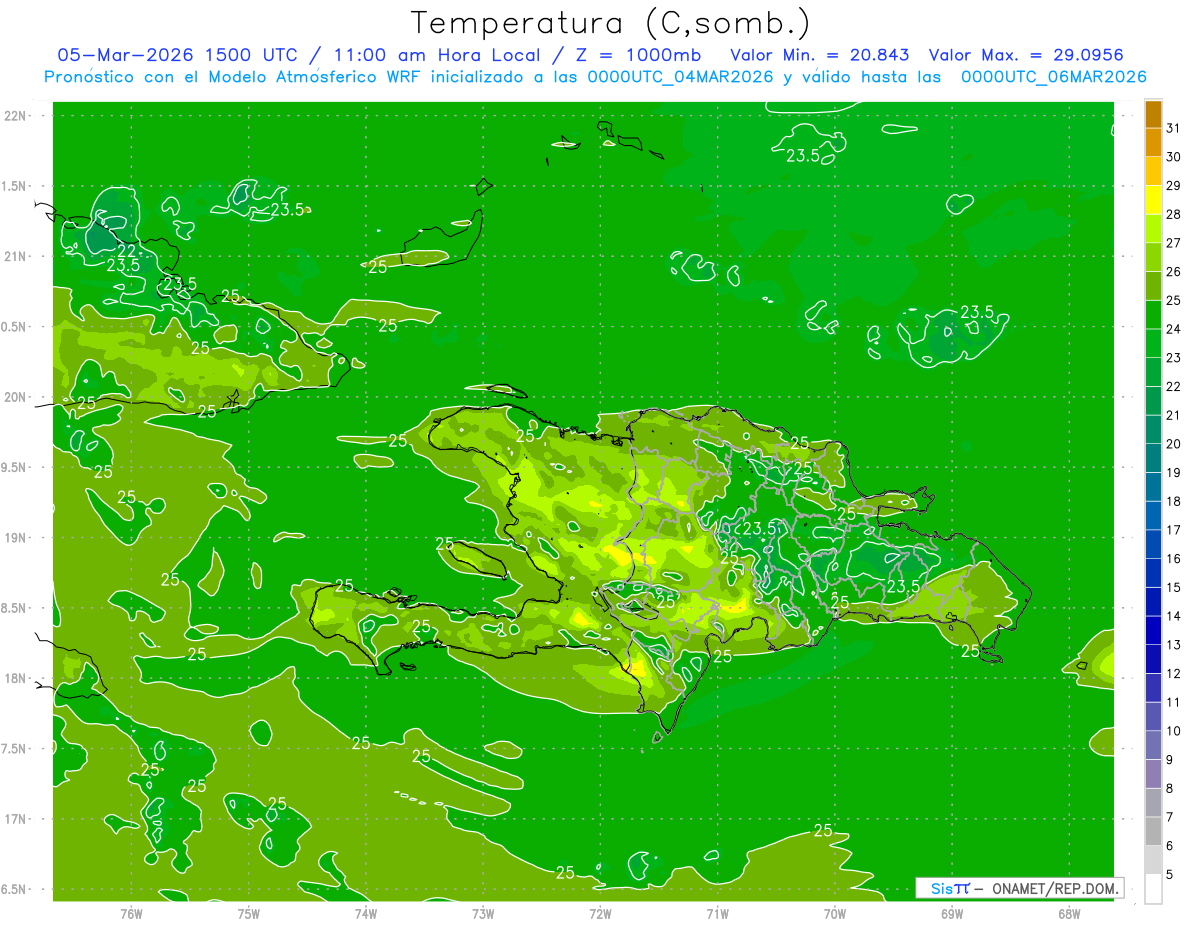Click the valid-until time '0000UTC_06MAR2026'
The image size is (1200, 927).
click(1053, 77)
